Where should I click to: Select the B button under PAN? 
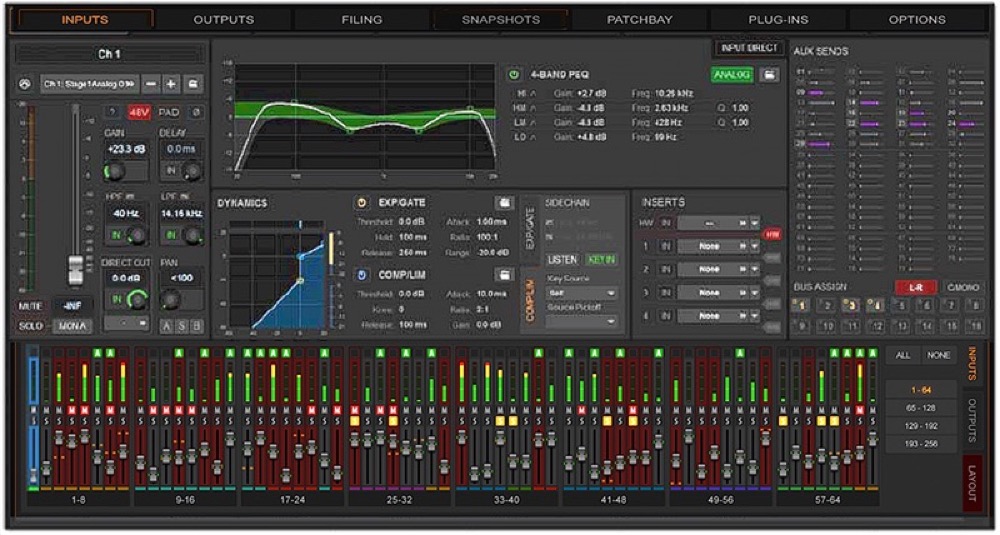(196, 326)
